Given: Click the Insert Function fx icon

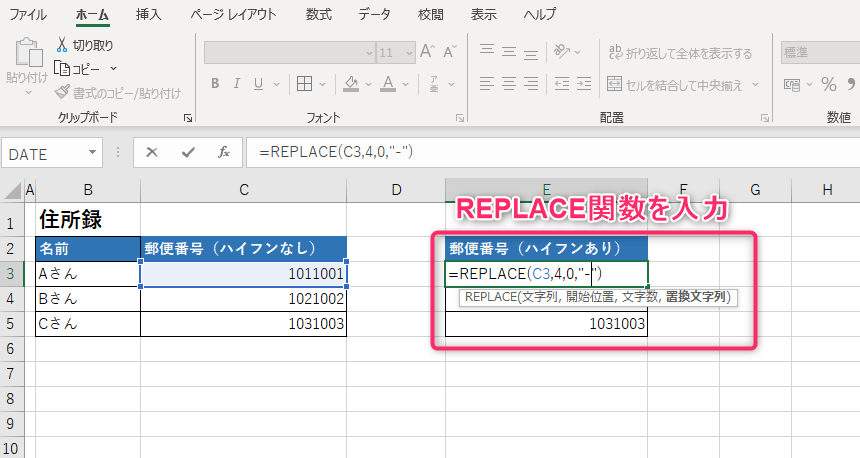Looking at the screenshot, I should [x=224, y=152].
